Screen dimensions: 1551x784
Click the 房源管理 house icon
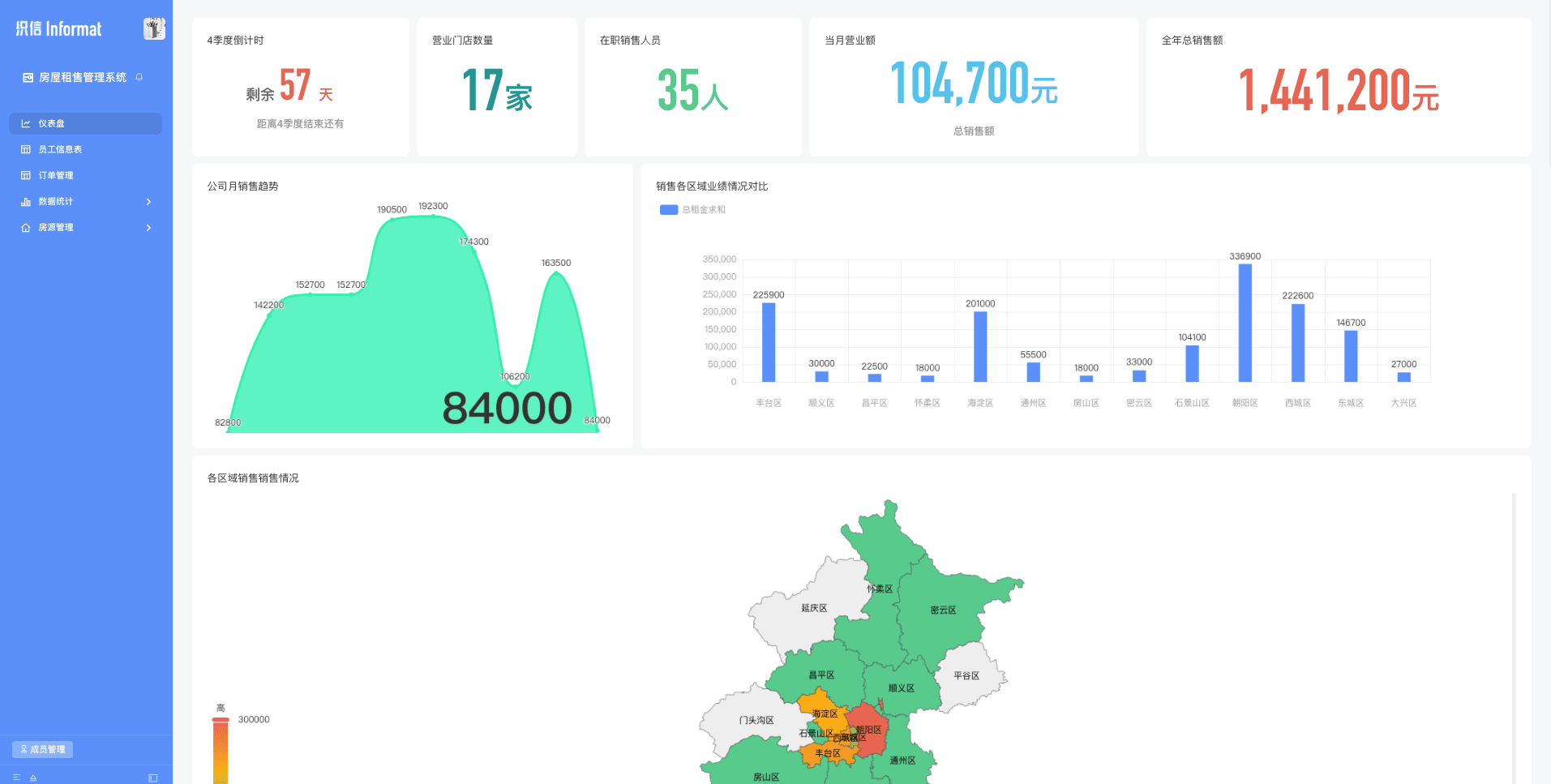26,228
